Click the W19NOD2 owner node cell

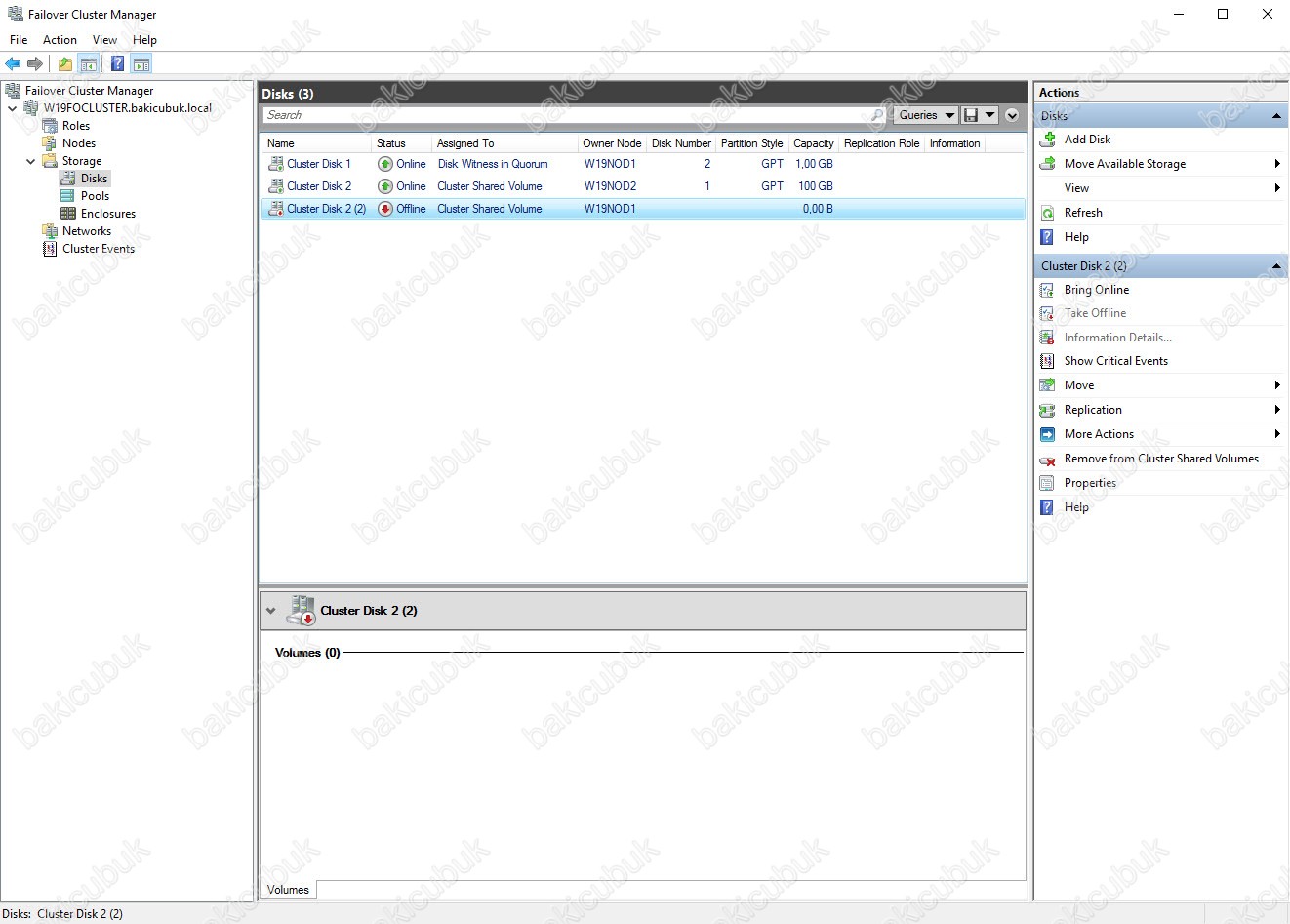click(610, 186)
